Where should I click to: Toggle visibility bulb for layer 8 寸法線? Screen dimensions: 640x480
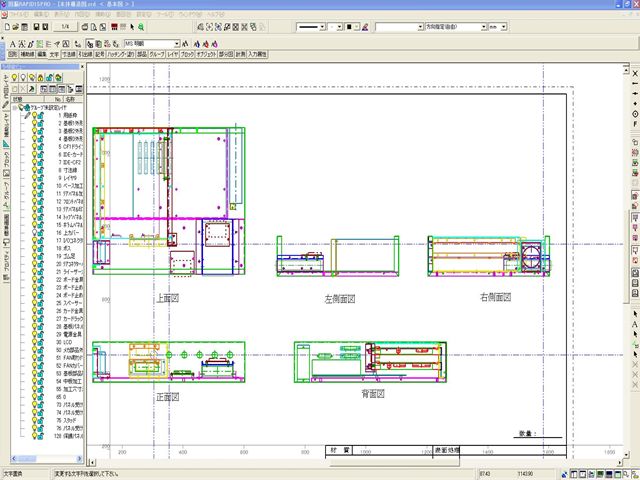(34, 170)
